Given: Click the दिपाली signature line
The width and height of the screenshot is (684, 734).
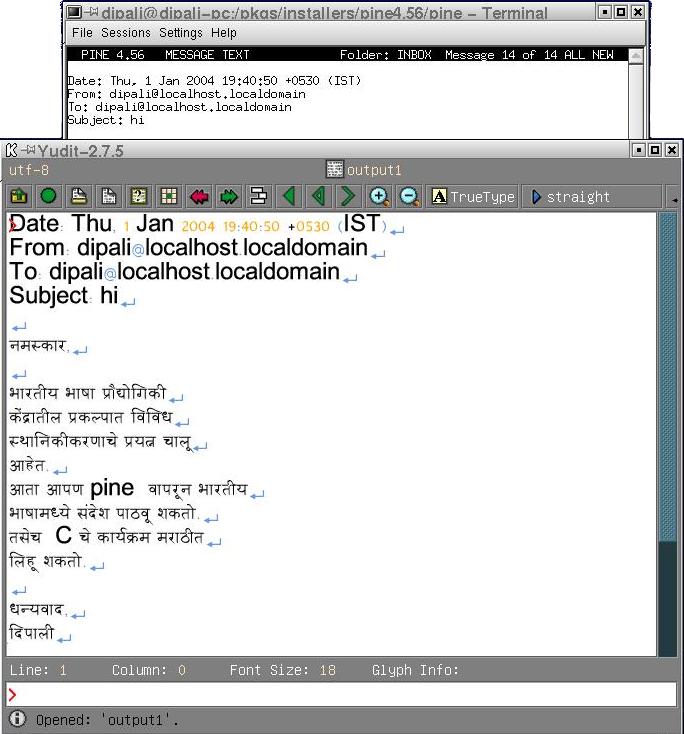Looking at the screenshot, I should [x=32, y=633].
